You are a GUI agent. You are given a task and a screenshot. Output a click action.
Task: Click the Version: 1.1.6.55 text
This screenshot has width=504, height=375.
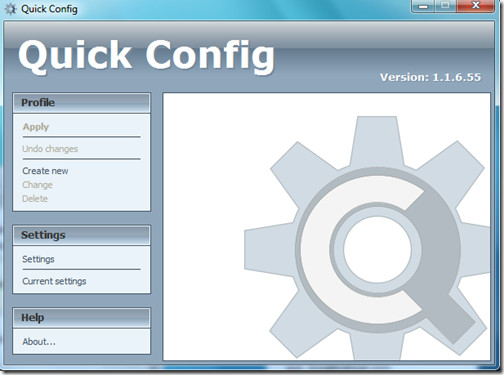(x=430, y=77)
